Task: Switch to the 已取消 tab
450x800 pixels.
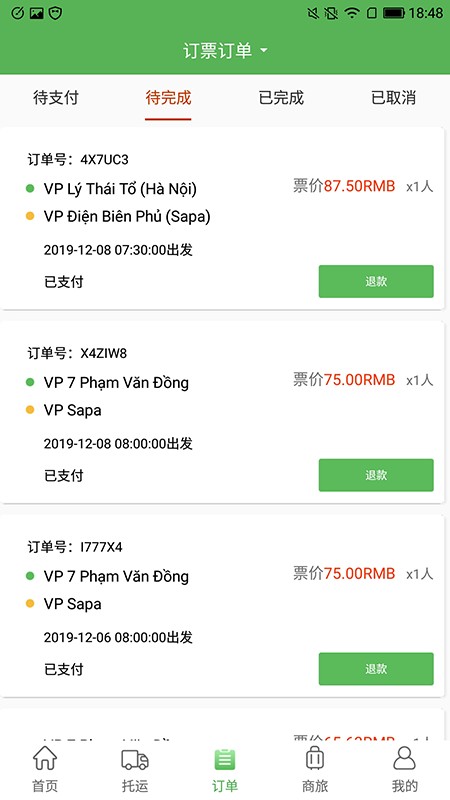Action: tap(393, 97)
